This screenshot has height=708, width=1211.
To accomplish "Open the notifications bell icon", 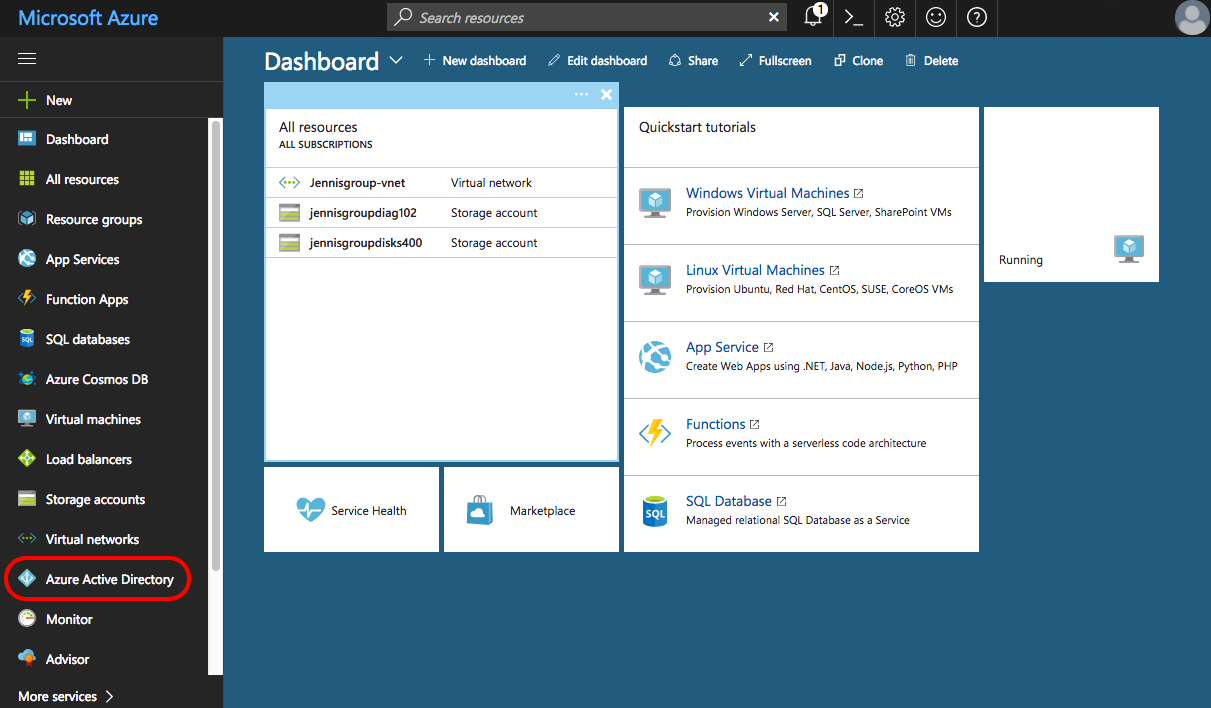I will 814,17.
